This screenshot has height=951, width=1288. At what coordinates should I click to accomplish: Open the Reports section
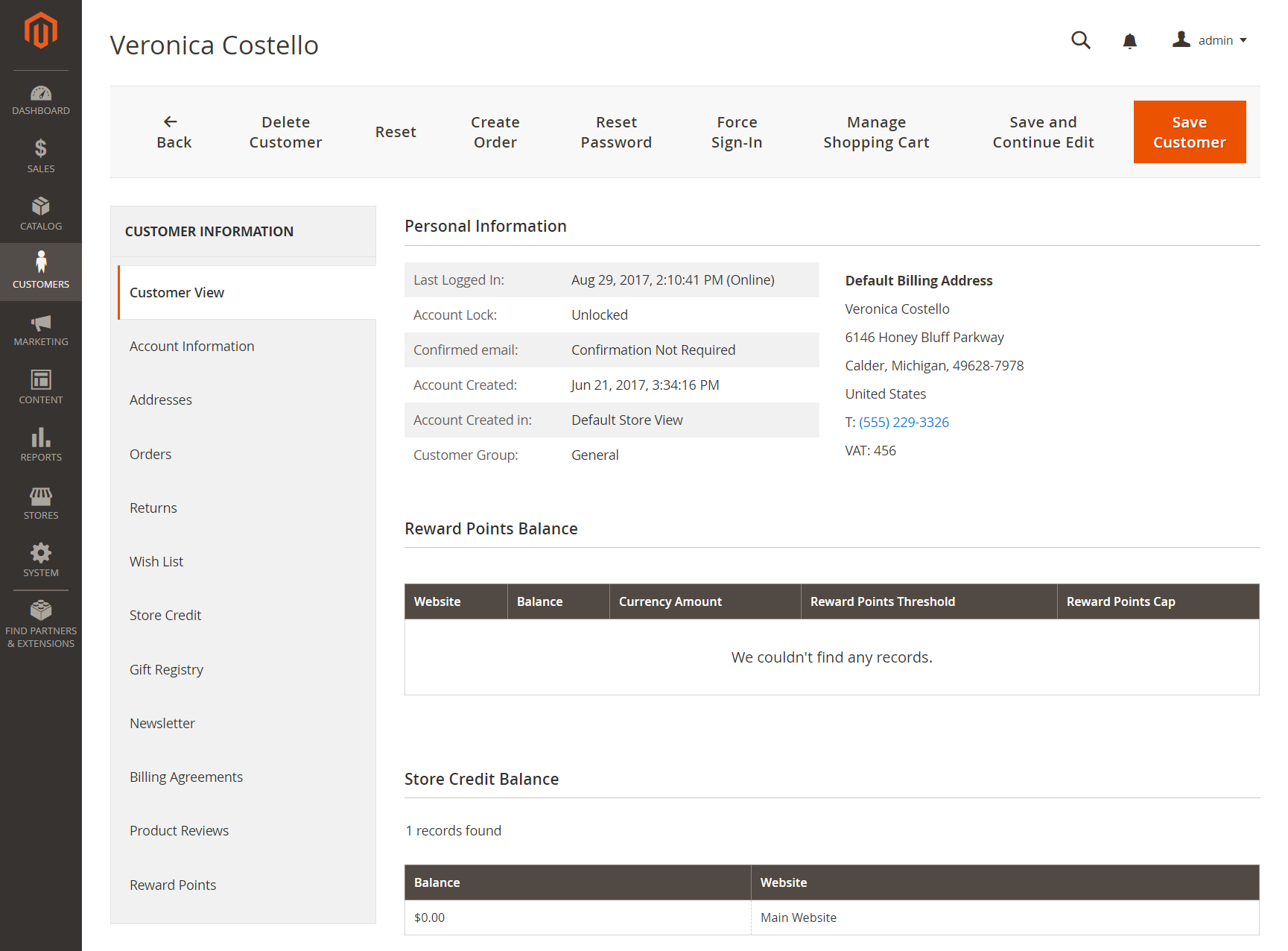point(41,444)
